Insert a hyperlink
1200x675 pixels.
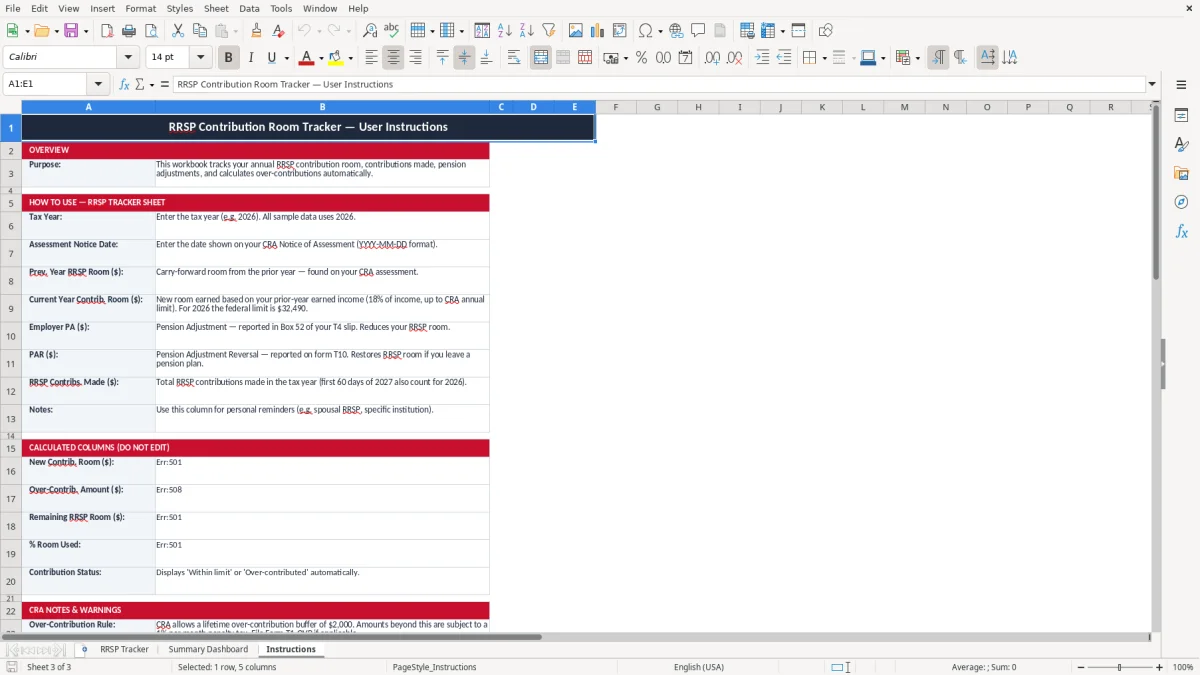point(676,31)
